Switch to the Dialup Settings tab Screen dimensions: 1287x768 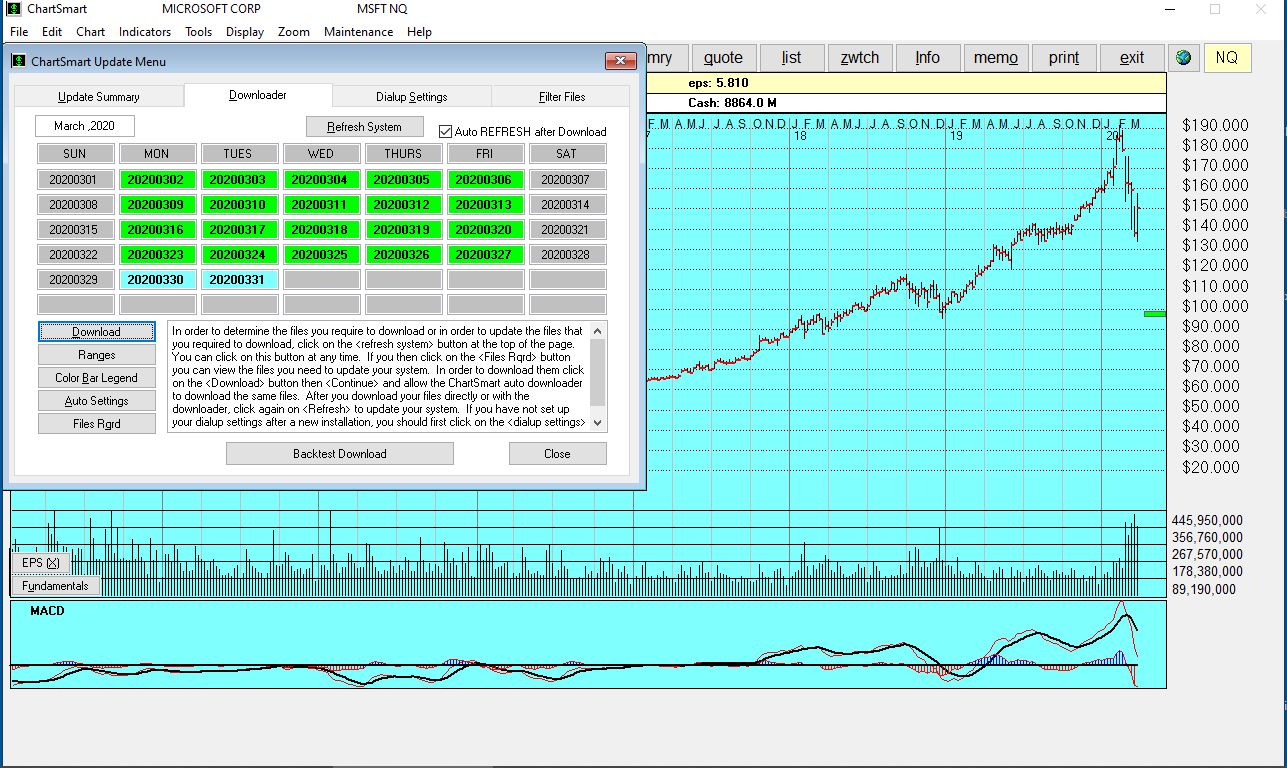411,97
